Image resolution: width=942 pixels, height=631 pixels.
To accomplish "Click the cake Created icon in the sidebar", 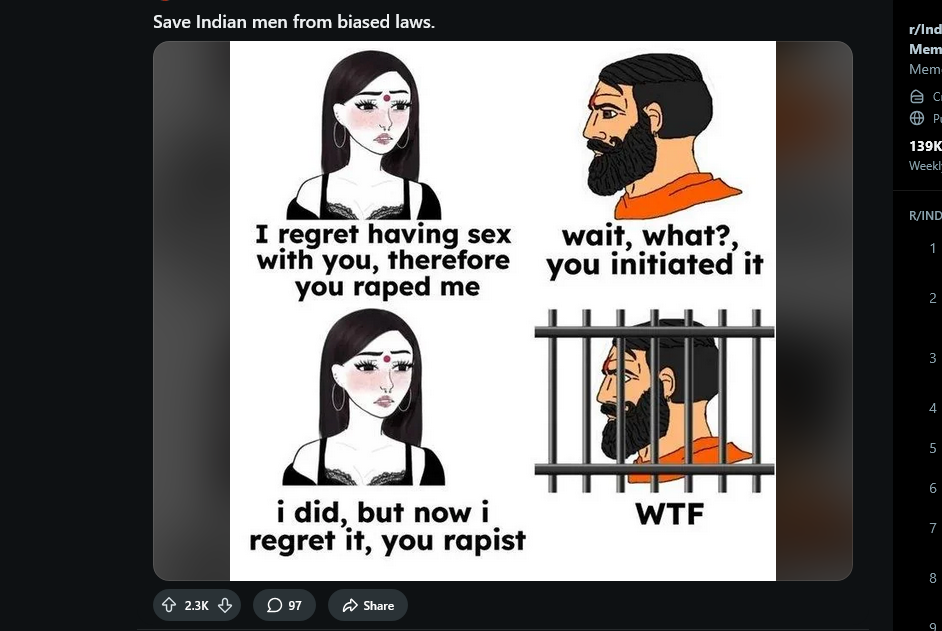I will 917,96.
